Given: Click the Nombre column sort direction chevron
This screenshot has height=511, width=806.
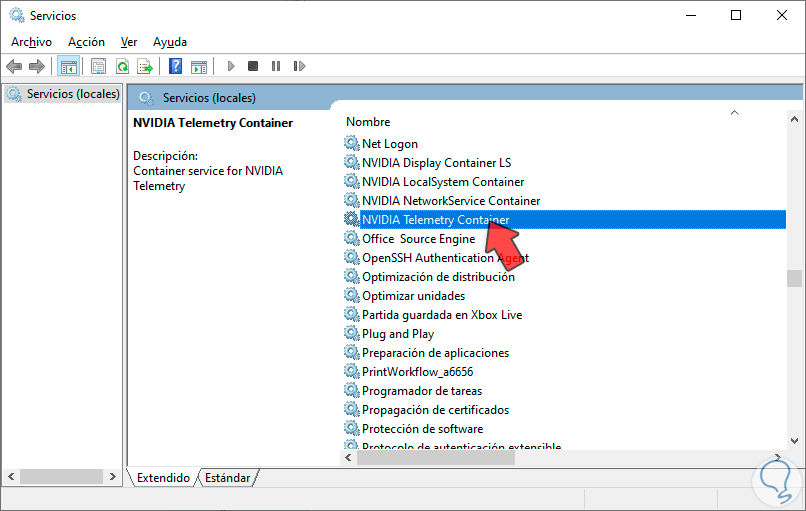Looking at the screenshot, I should (x=735, y=113).
